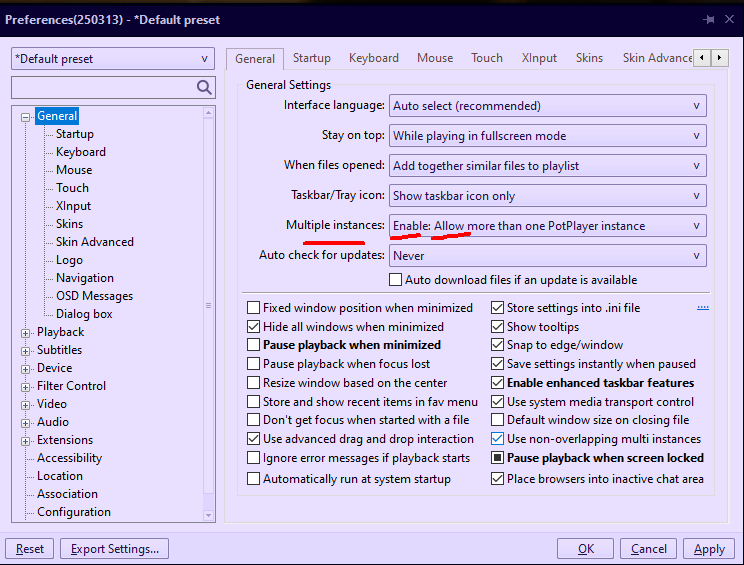Screen dimensions: 744x565
Task: Click the settings search input field
Action: click(x=104, y=87)
